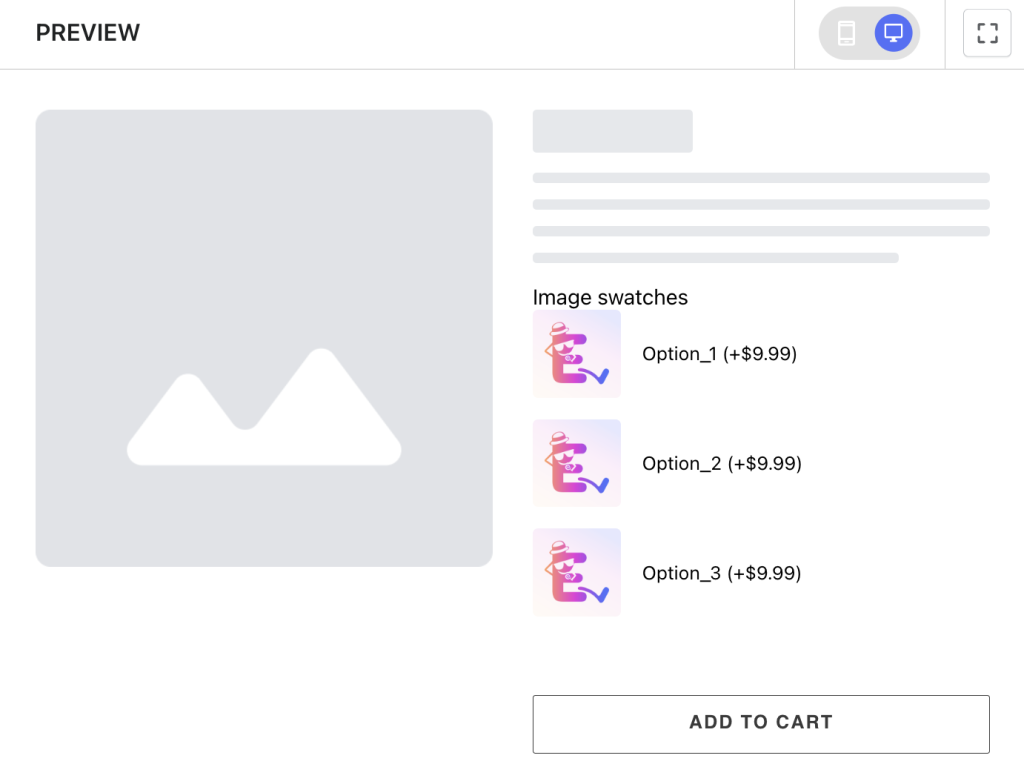This screenshot has height=784, width=1024.
Task: Click the Option_2 (+$9.99) label
Action: (x=722, y=463)
